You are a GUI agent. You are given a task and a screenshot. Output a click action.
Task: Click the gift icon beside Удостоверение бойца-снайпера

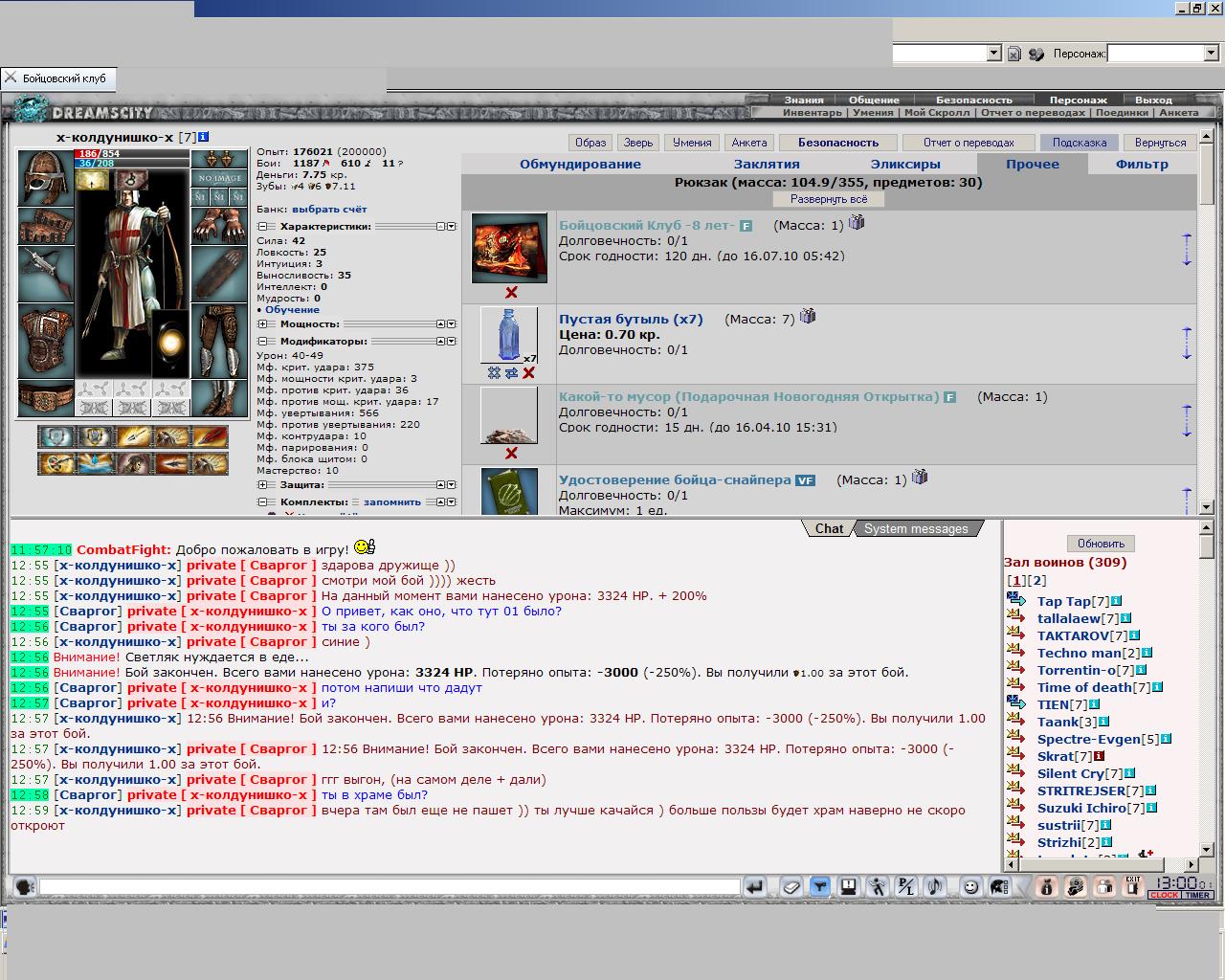point(920,477)
